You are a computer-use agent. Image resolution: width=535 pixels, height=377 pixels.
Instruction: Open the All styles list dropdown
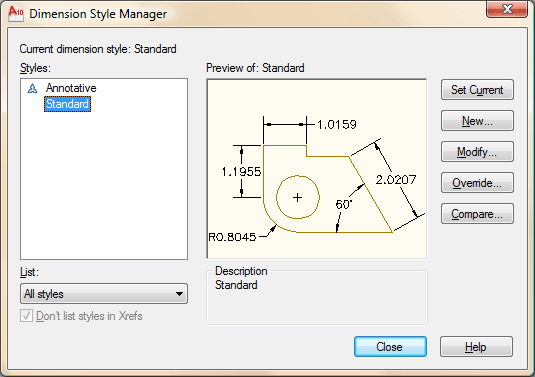104,294
